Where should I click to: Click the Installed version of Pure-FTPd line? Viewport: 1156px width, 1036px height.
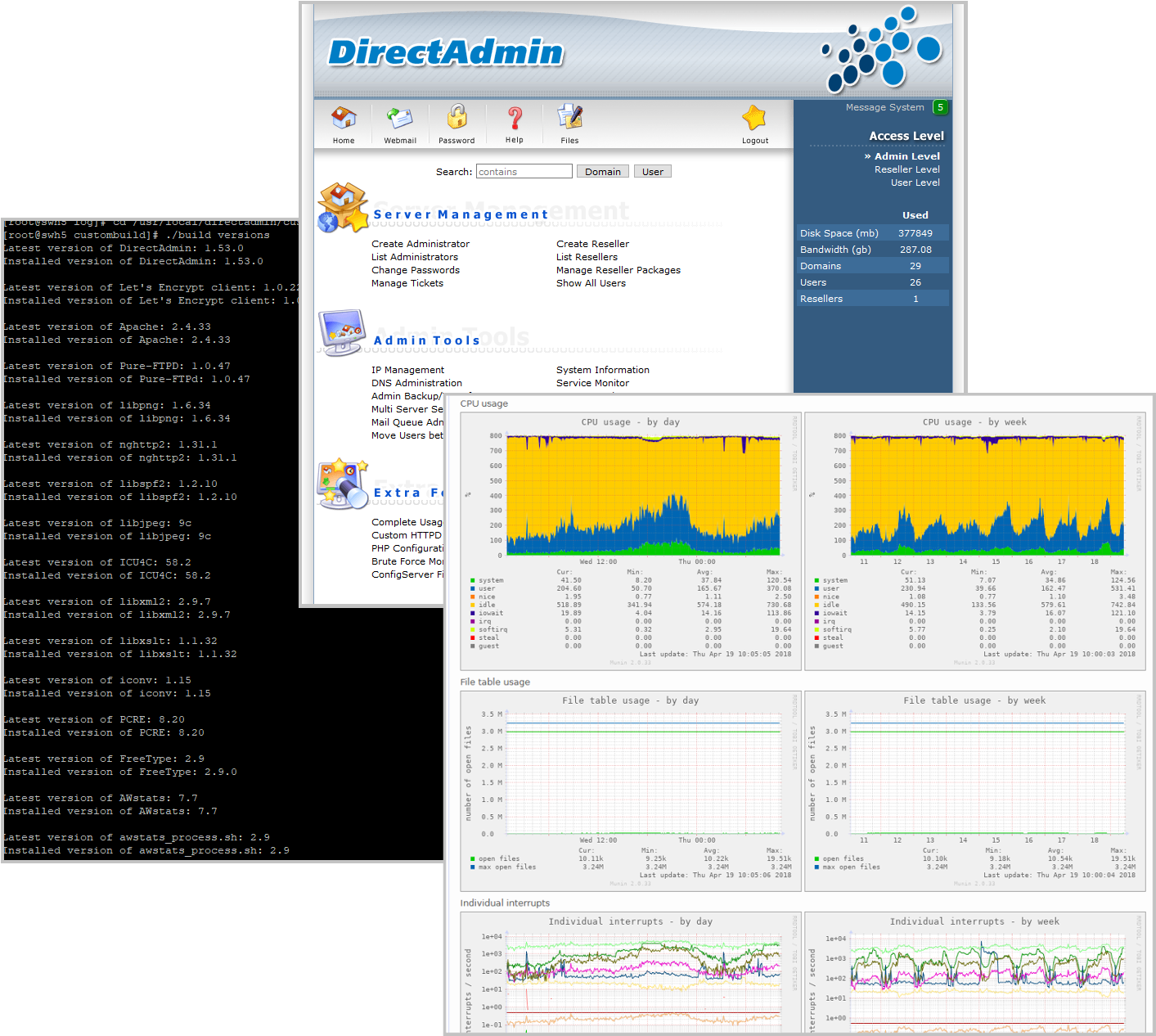click(x=126, y=379)
